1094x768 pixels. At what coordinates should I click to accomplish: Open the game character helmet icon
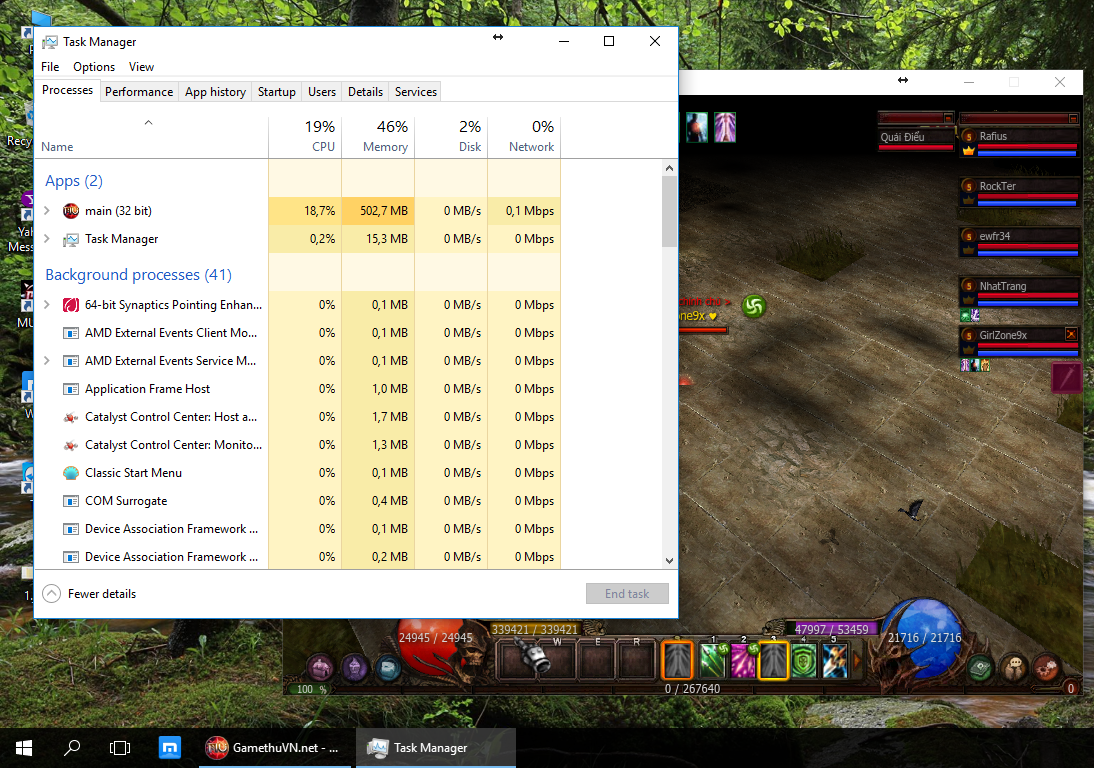coord(354,668)
